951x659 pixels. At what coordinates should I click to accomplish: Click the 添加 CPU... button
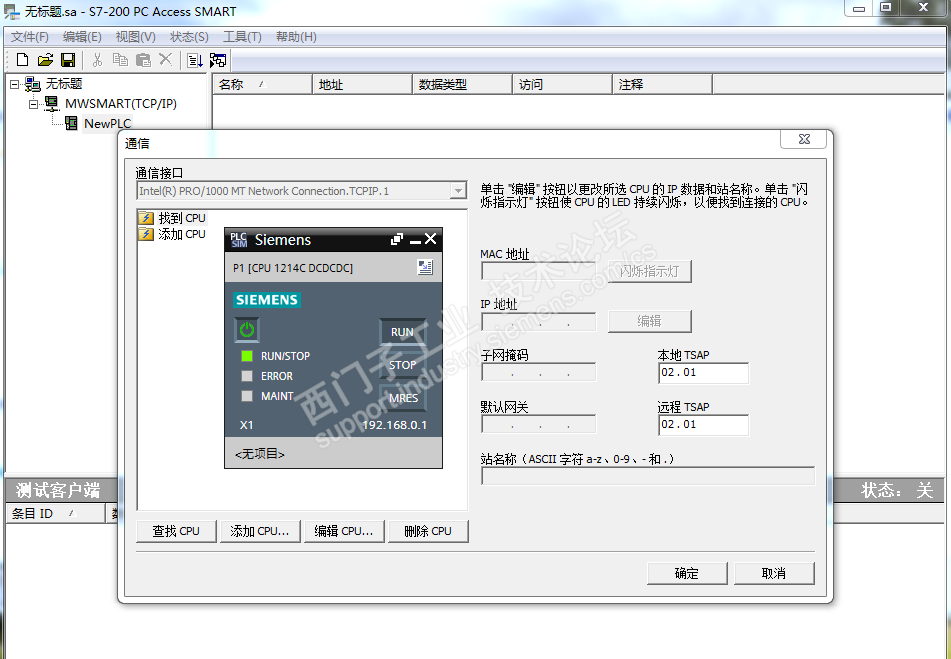pyautogui.click(x=260, y=531)
